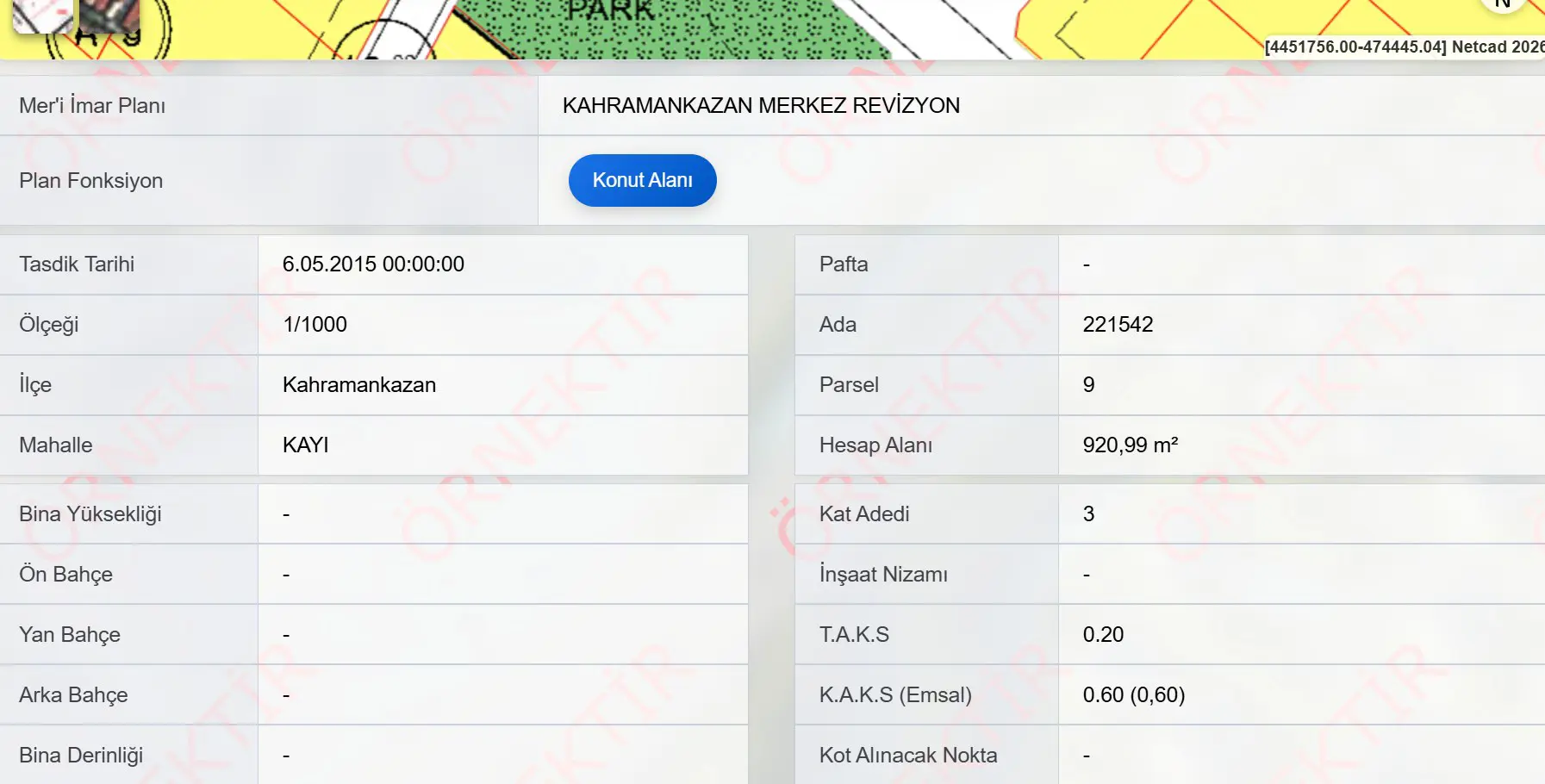Click the İnşaat Nizamı label
This screenshot has height=784, width=1545.
pyautogui.click(x=883, y=574)
